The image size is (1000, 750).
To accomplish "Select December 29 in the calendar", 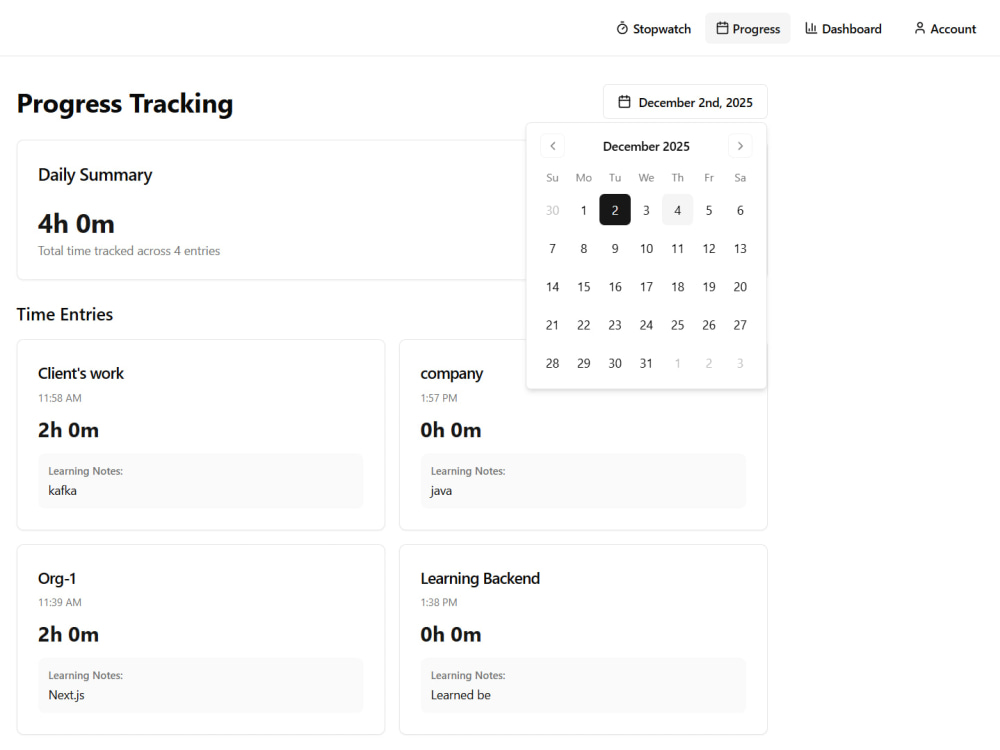I will (584, 363).
